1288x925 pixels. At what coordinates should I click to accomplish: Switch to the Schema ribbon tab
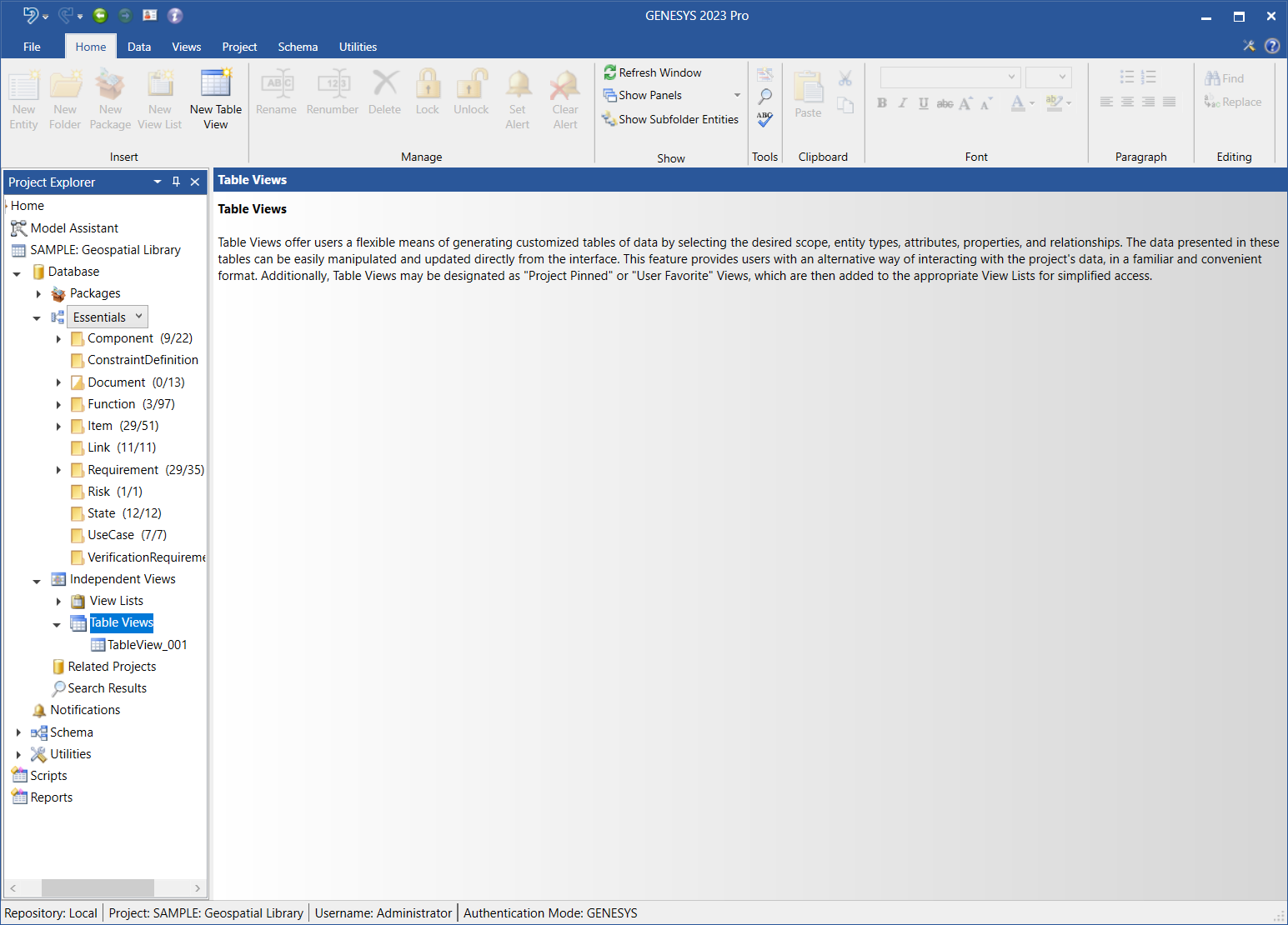[x=298, y=47]
